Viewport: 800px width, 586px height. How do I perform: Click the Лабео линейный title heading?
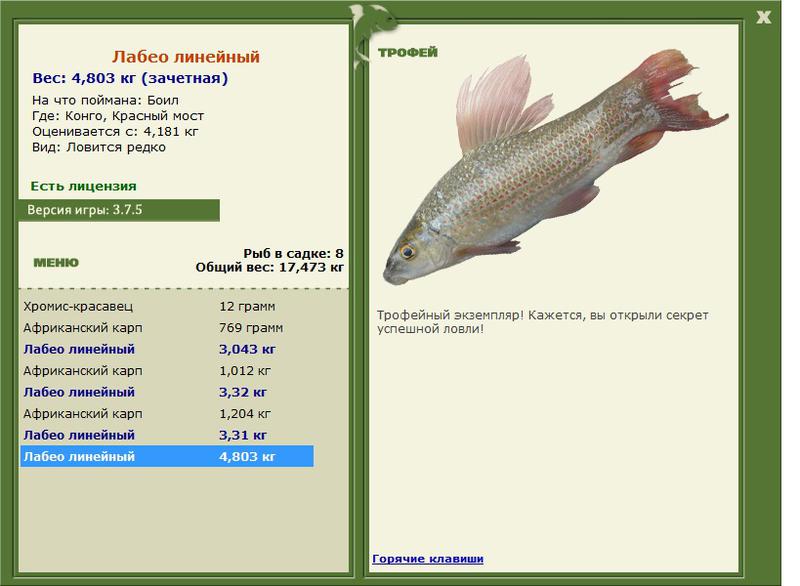pos(186,57)
